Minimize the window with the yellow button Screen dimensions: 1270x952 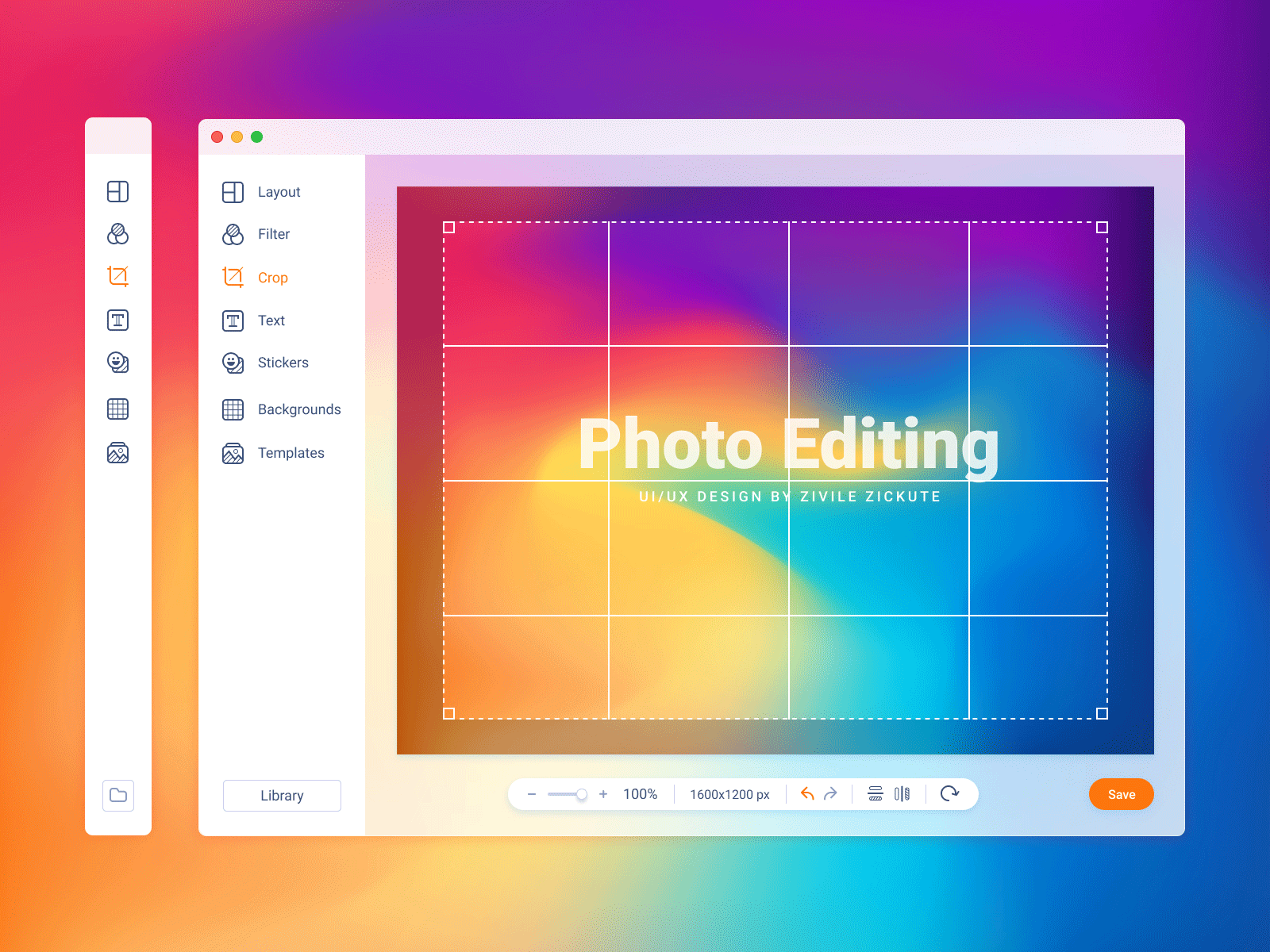tap(237, 136)
